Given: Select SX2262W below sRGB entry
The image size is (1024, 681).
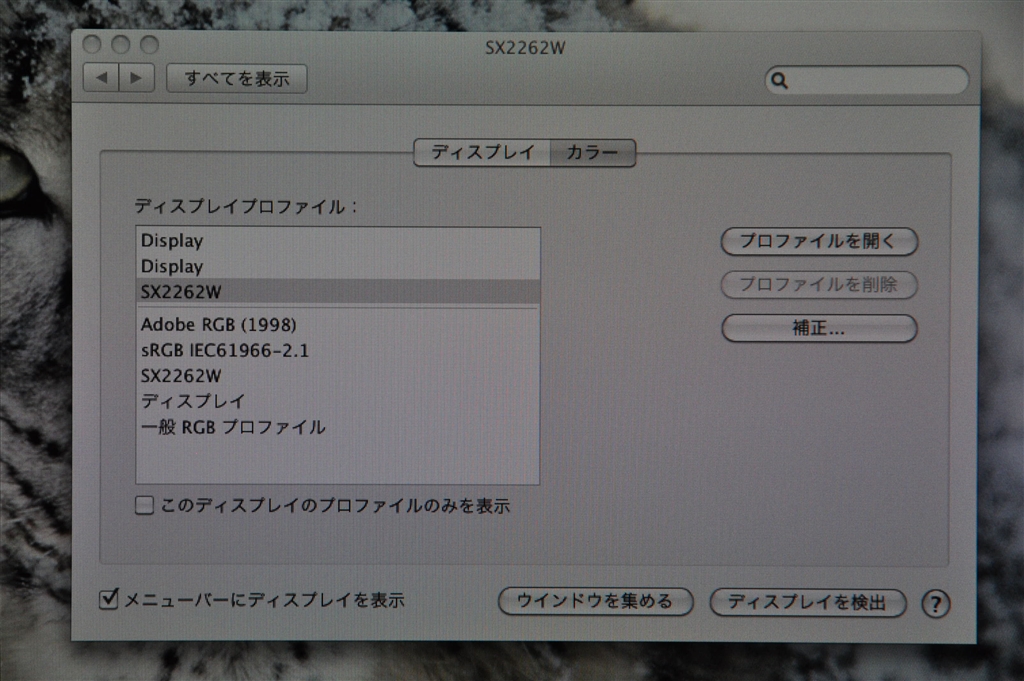Looking at the screenshot, I should click(338, 376).
